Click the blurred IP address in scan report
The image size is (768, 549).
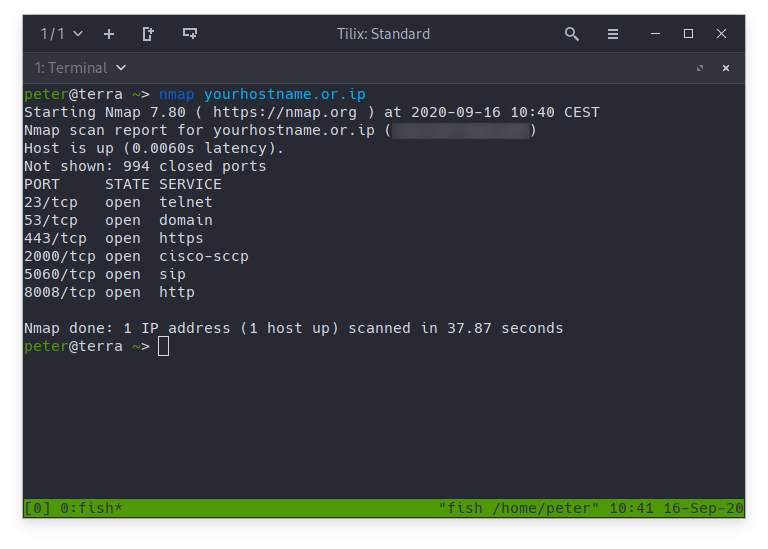[x=461, y=131]
